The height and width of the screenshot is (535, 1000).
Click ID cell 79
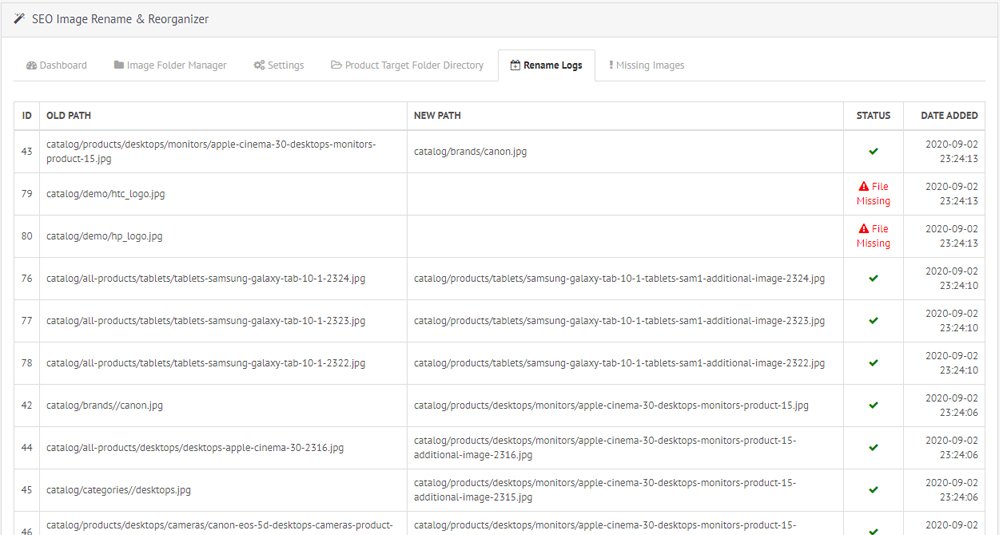[27, 194]
